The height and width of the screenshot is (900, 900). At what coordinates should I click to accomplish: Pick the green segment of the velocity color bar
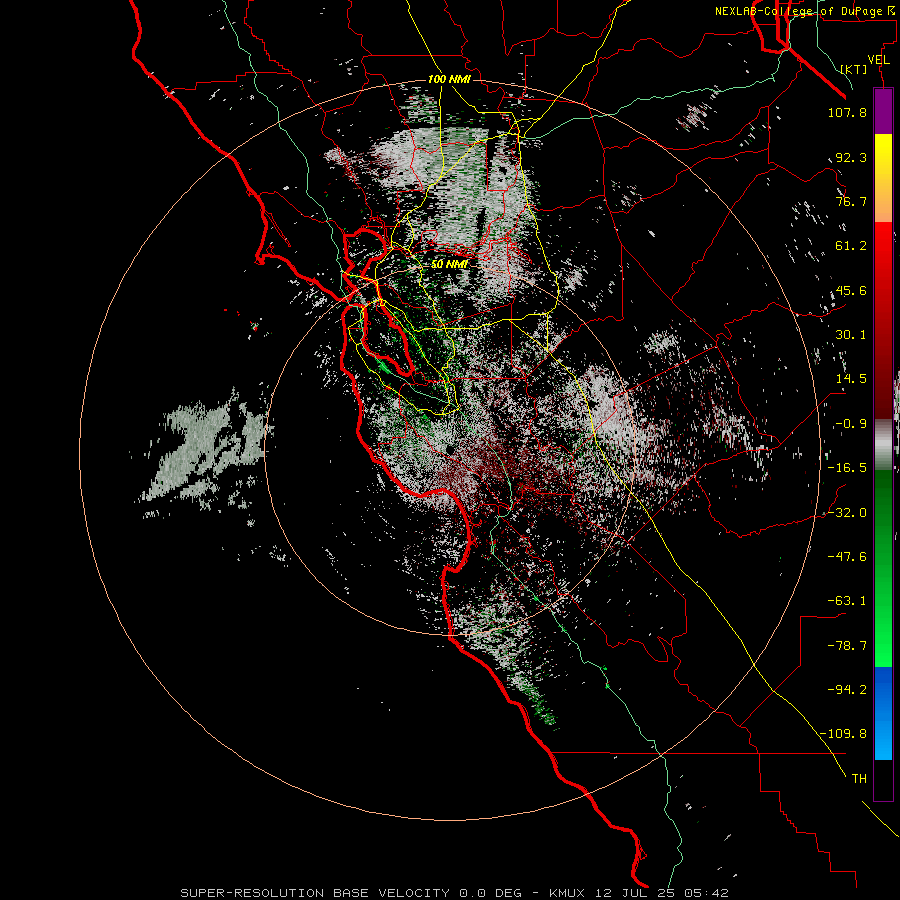click(x=883, y=568)
